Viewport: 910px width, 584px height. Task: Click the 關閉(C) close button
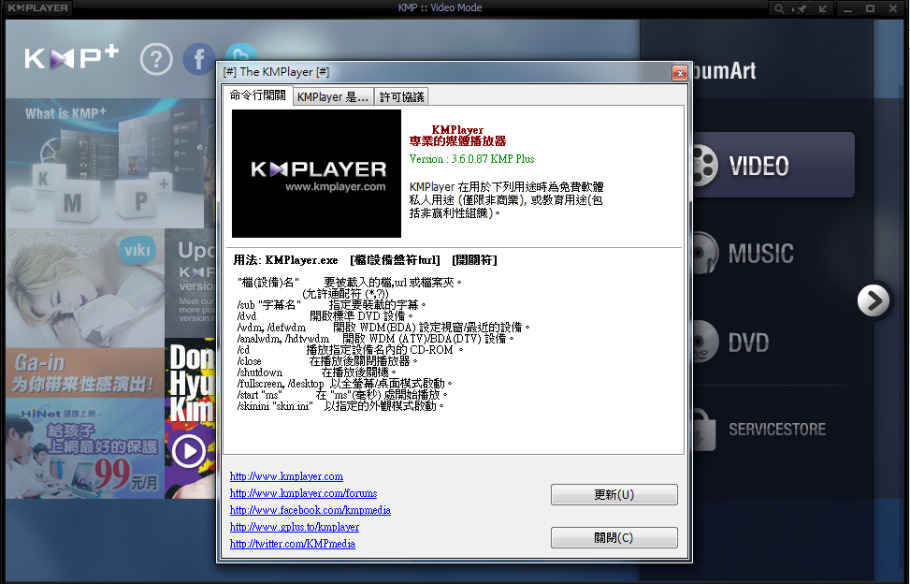tap(614, 538)
